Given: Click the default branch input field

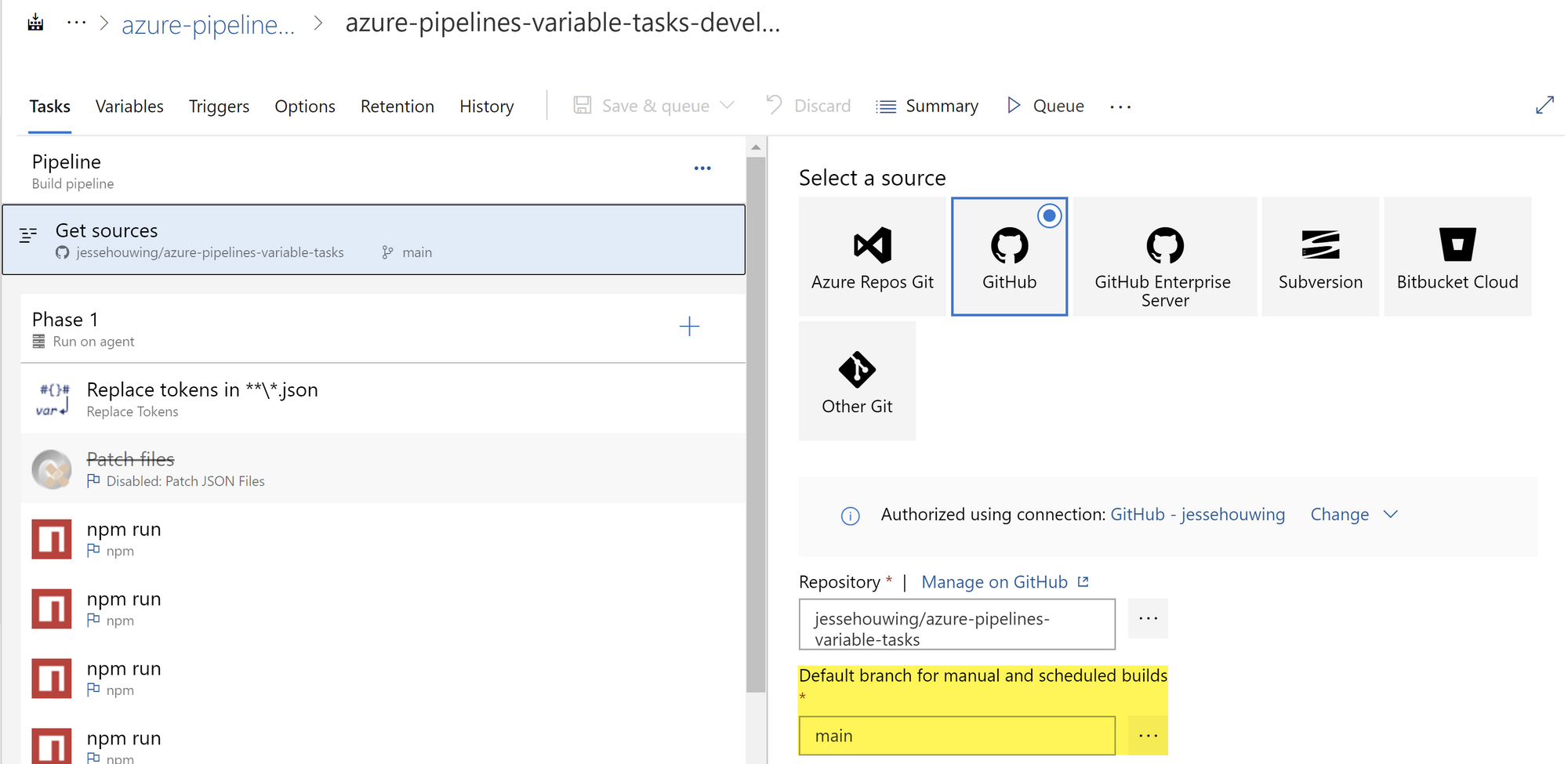Looking at the screenshot, I should coord(956,736).
